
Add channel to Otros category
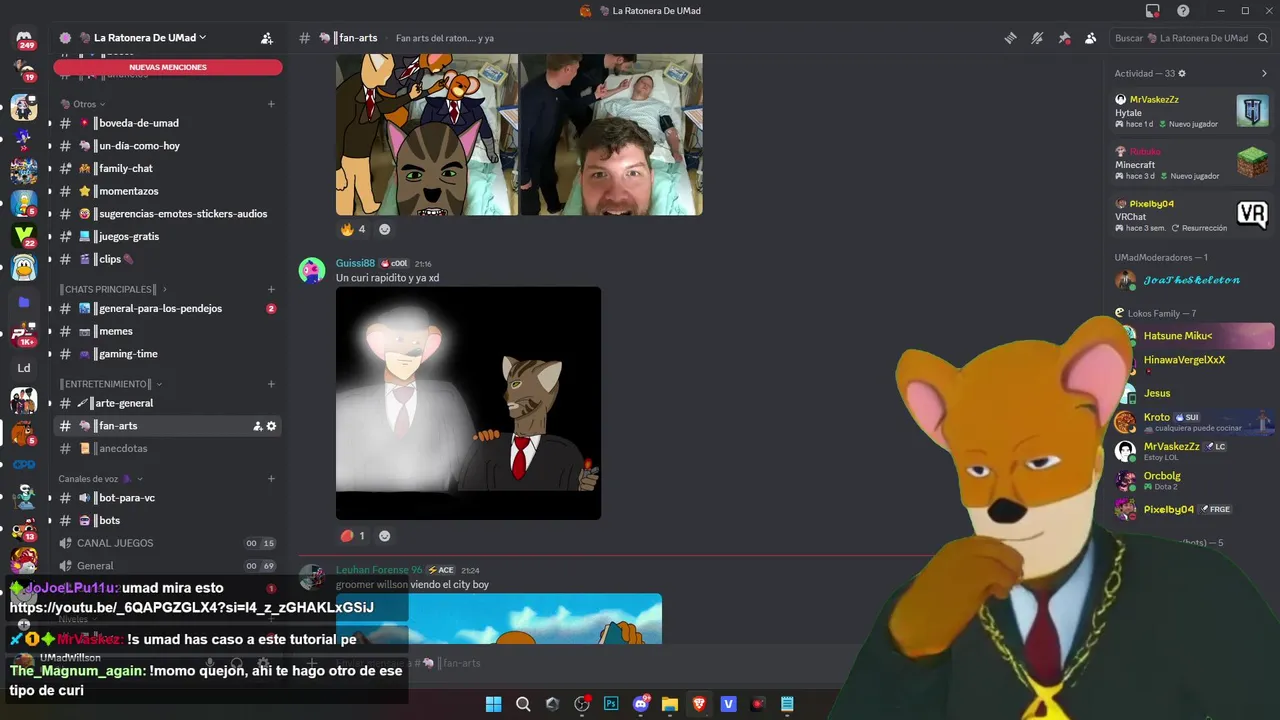[x=271, y=104]
